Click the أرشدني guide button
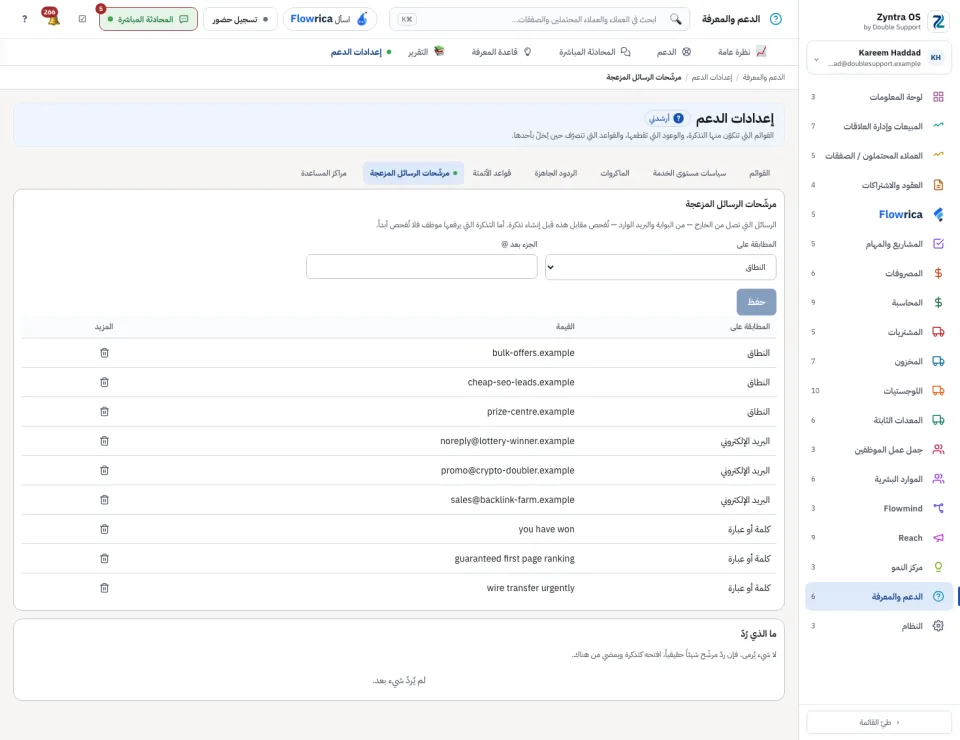This screenshot has height=740, width=960. [x=667, y=118]
